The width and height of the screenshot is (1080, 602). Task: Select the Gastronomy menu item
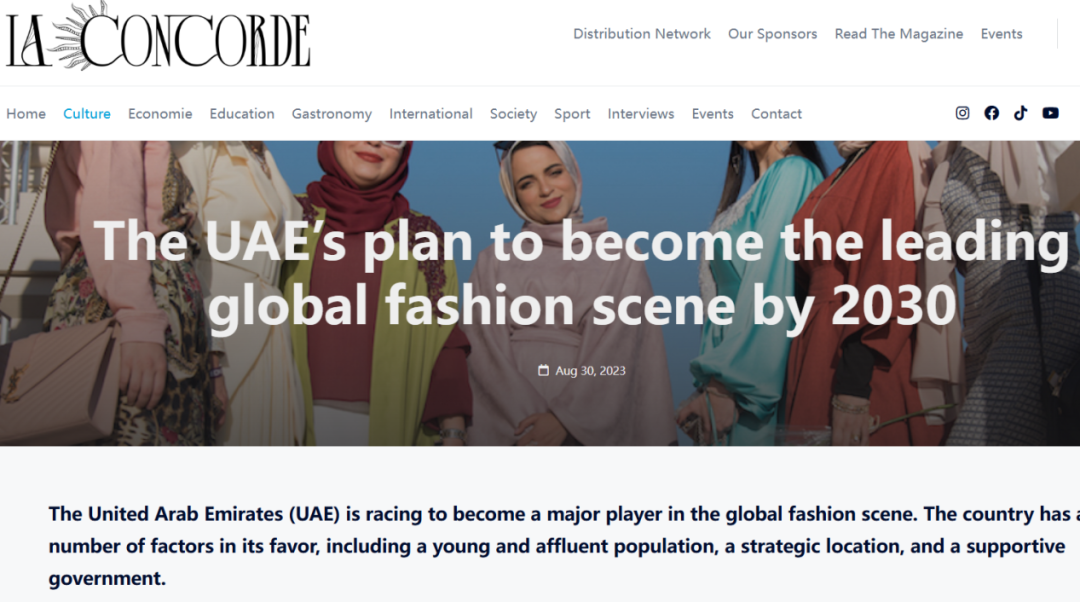[x=331, y=114]
